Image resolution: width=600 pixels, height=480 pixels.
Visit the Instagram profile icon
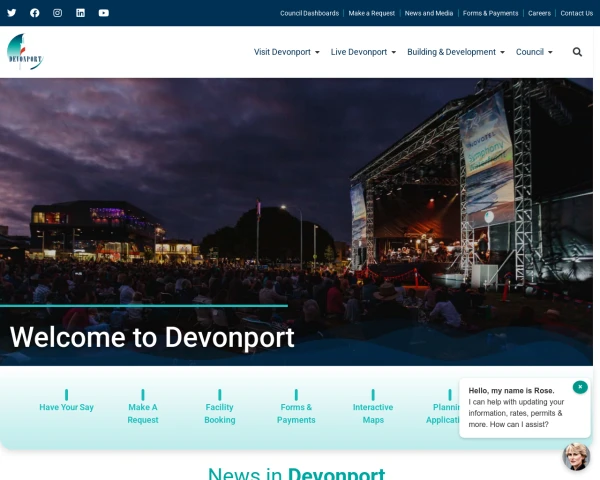point(58,13)
